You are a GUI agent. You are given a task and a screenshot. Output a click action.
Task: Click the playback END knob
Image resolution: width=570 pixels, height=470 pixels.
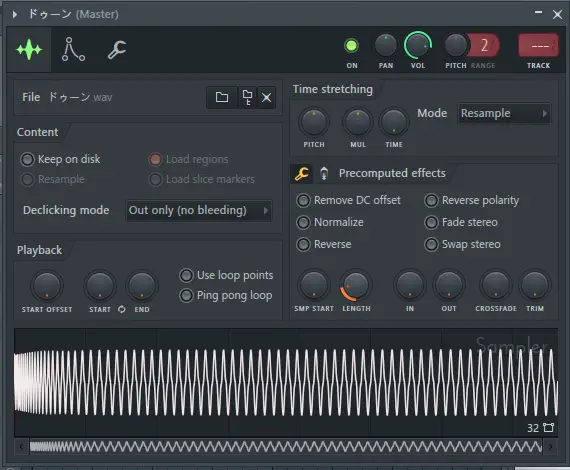tap(142, 286)
